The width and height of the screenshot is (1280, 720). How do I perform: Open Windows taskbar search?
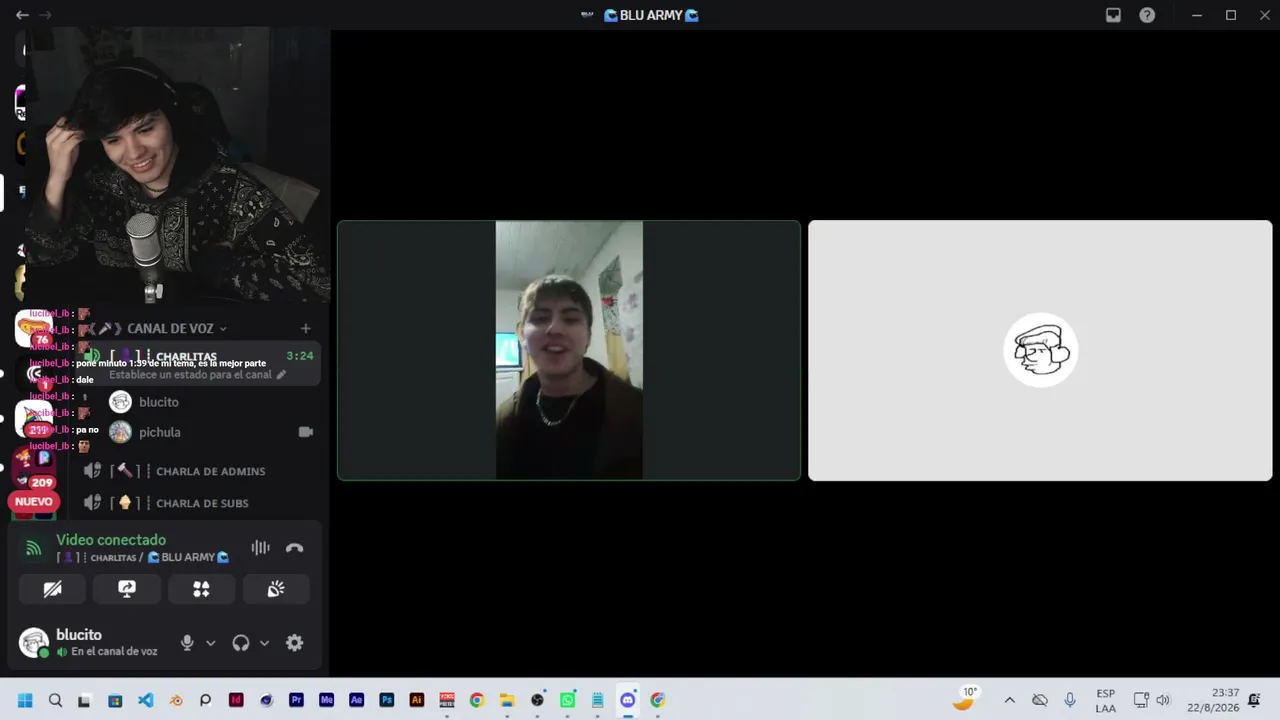(x=55, y=700)
